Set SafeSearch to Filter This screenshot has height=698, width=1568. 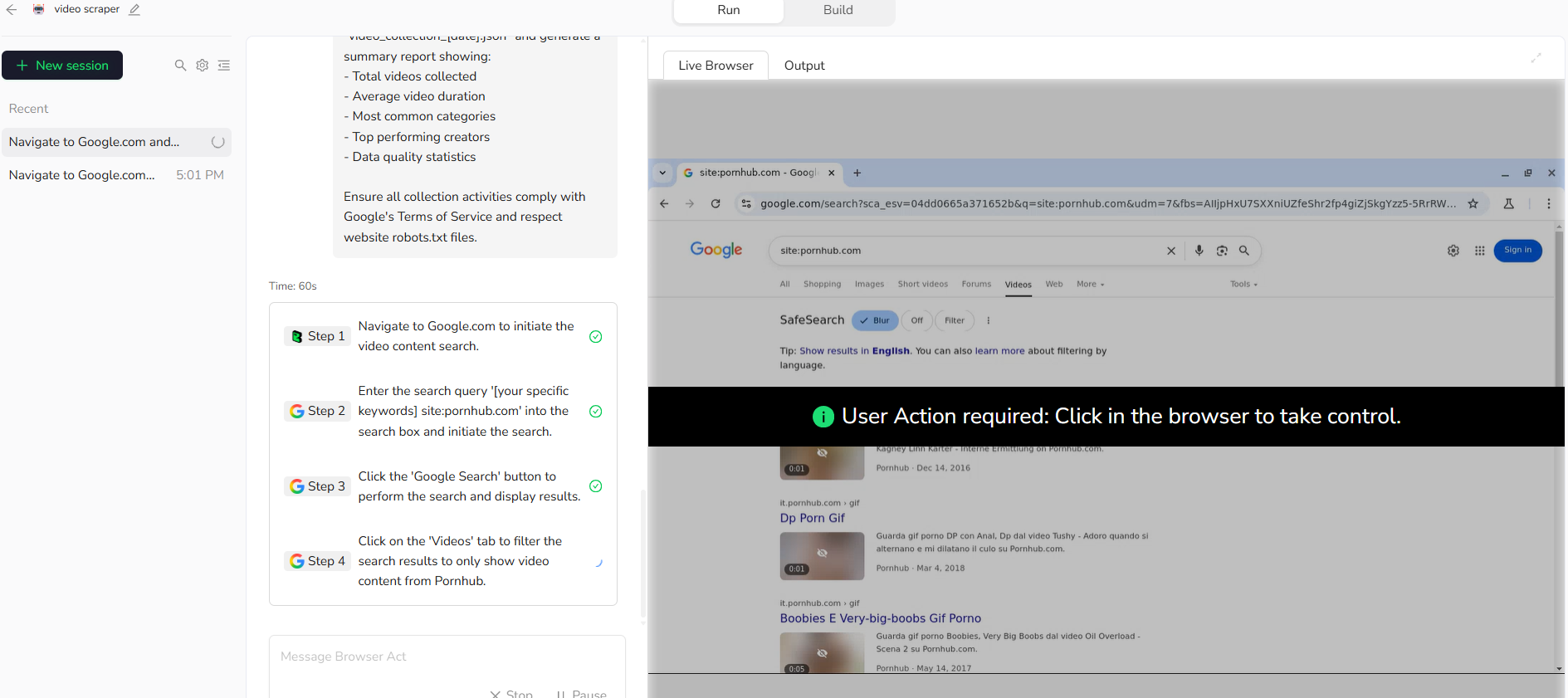[955, 320]
